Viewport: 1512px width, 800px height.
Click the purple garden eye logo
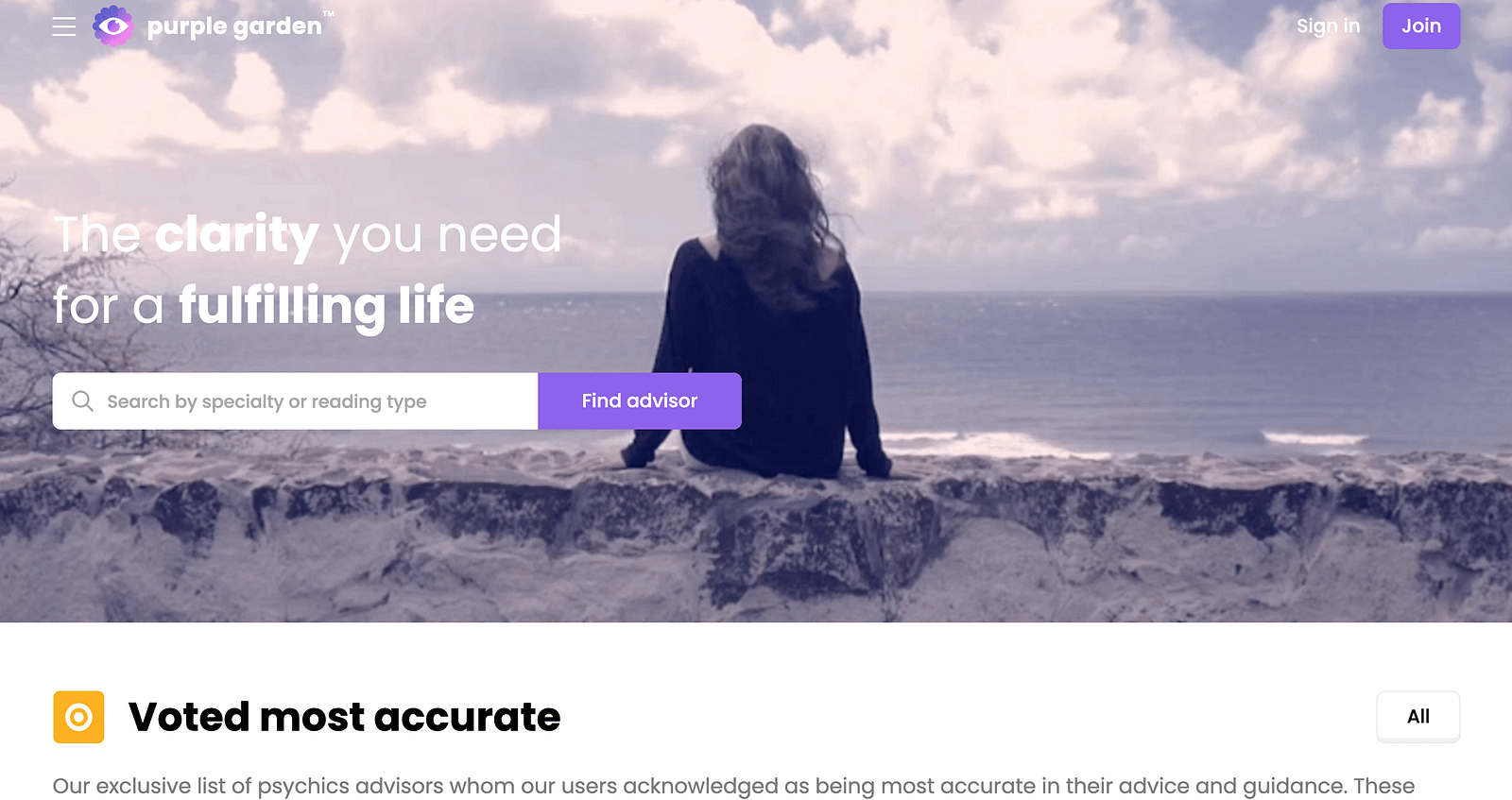113,26
